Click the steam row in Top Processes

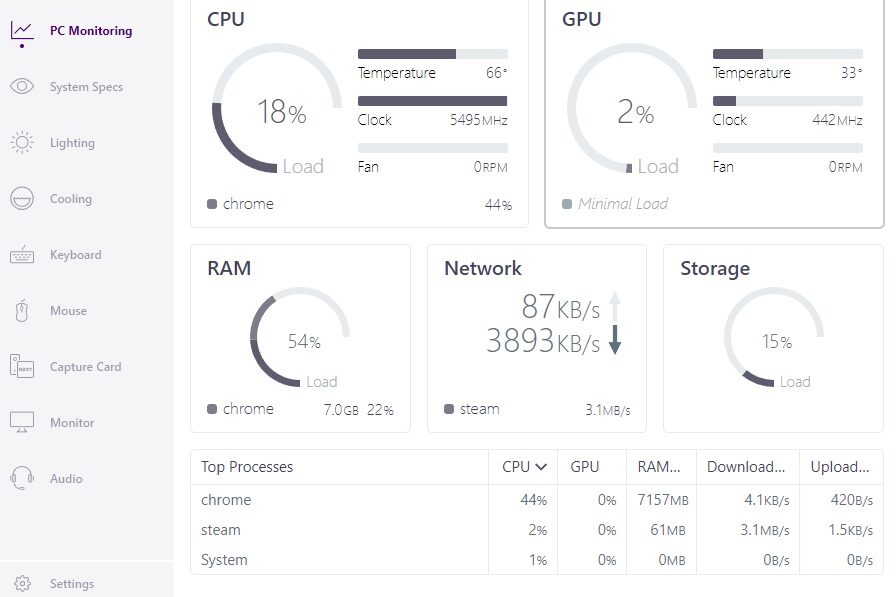[221, 530]
